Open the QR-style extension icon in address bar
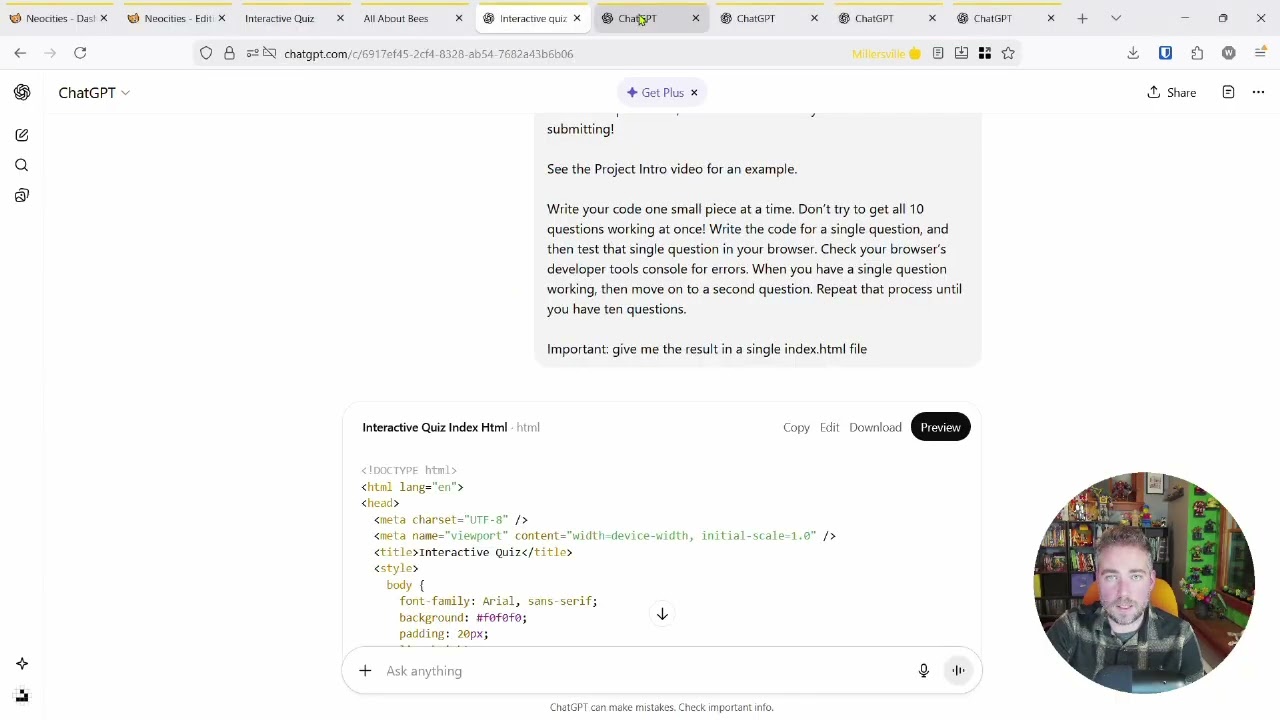The height and width of the screenshot is (720, 1280). [985, 53]
